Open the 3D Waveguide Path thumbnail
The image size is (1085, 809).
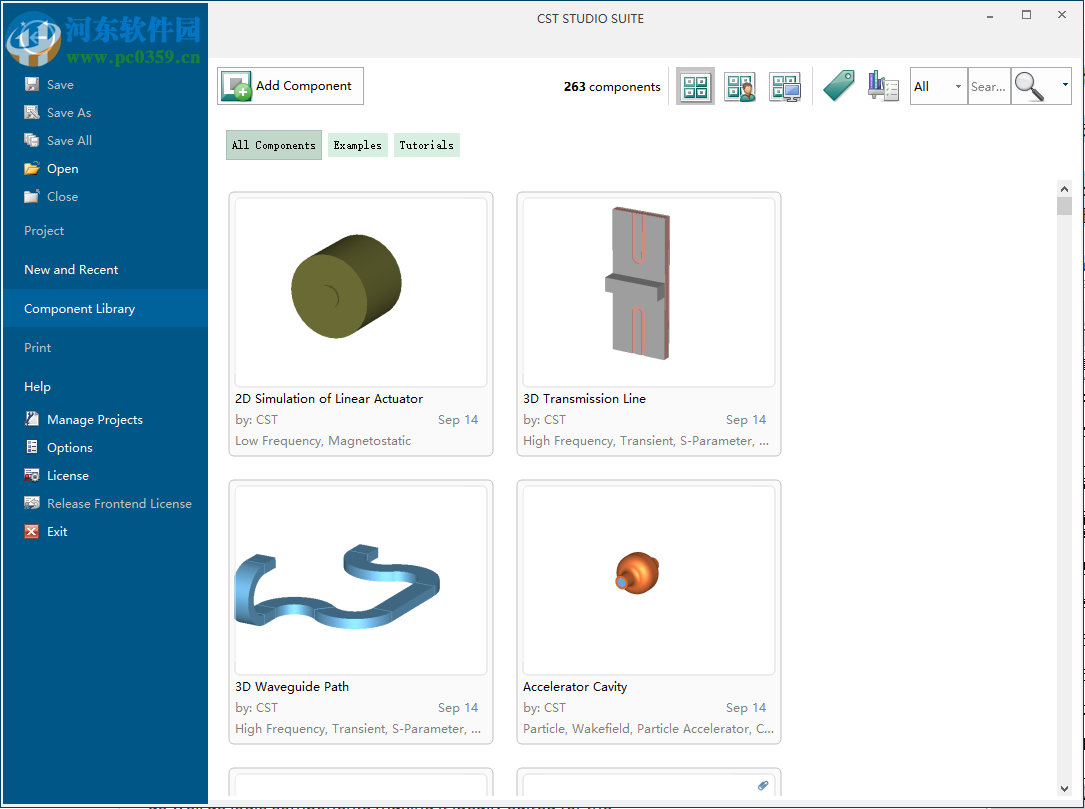[360, 580]
